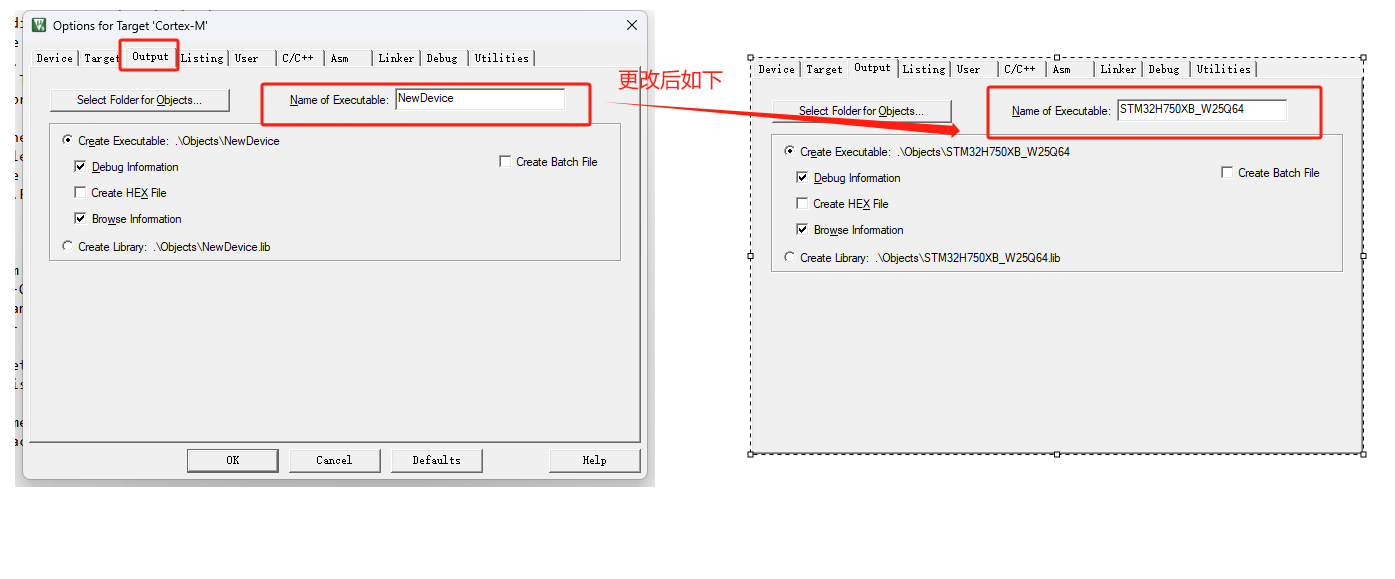1395x579 pixels.
Task: Open the Linker tab in the left dialog
Action: (x=396, y=58)
